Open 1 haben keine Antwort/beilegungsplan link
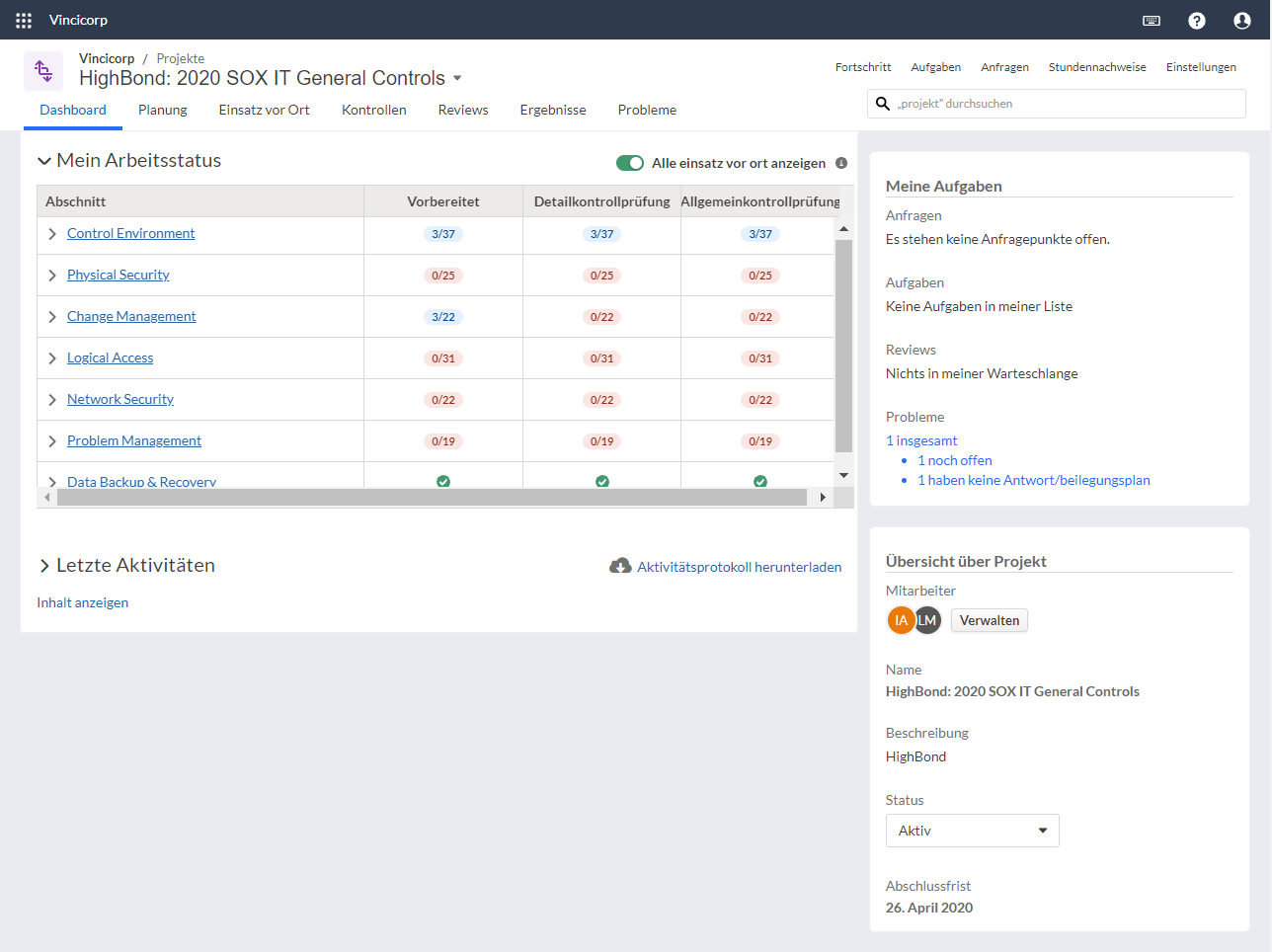Image resolution: width=1272 pixels, height=952 pixels. 1034,480
